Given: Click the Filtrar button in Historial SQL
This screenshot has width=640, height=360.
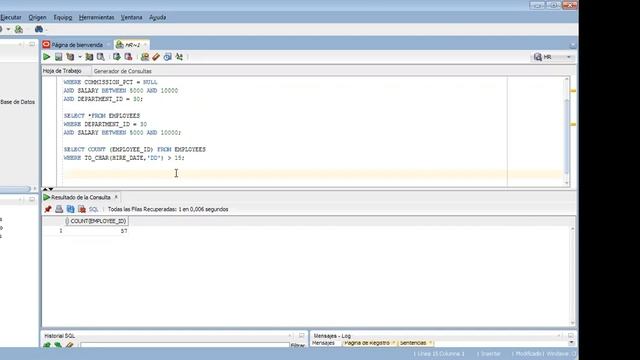Looking at the screenshot, I should 298,345.
